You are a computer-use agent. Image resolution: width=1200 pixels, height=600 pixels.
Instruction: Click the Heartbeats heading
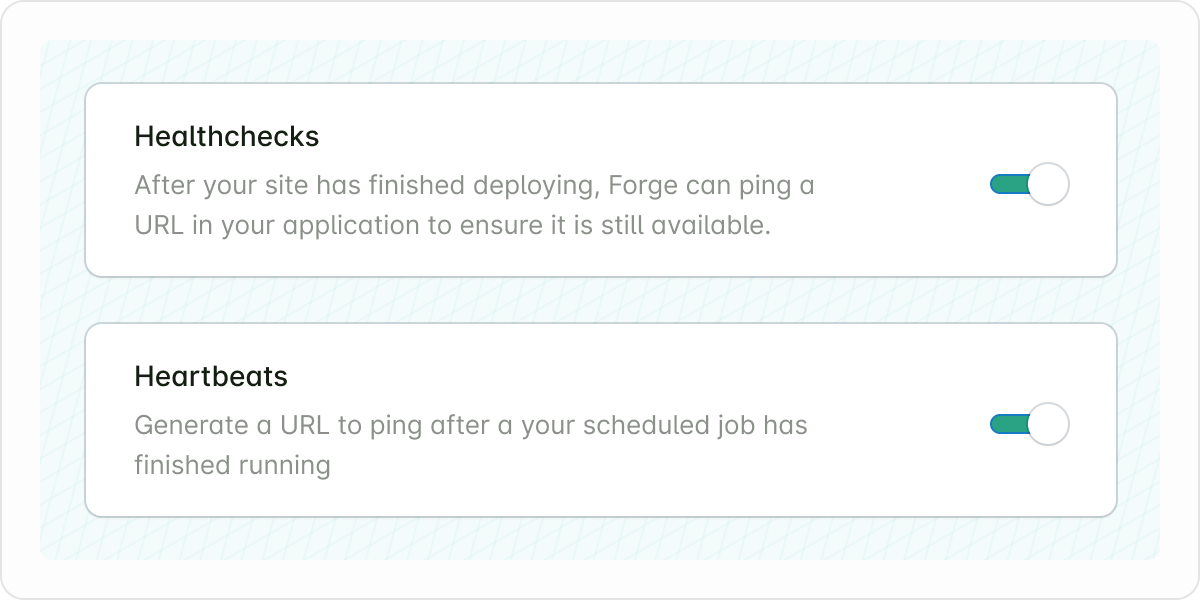[211, 377]
